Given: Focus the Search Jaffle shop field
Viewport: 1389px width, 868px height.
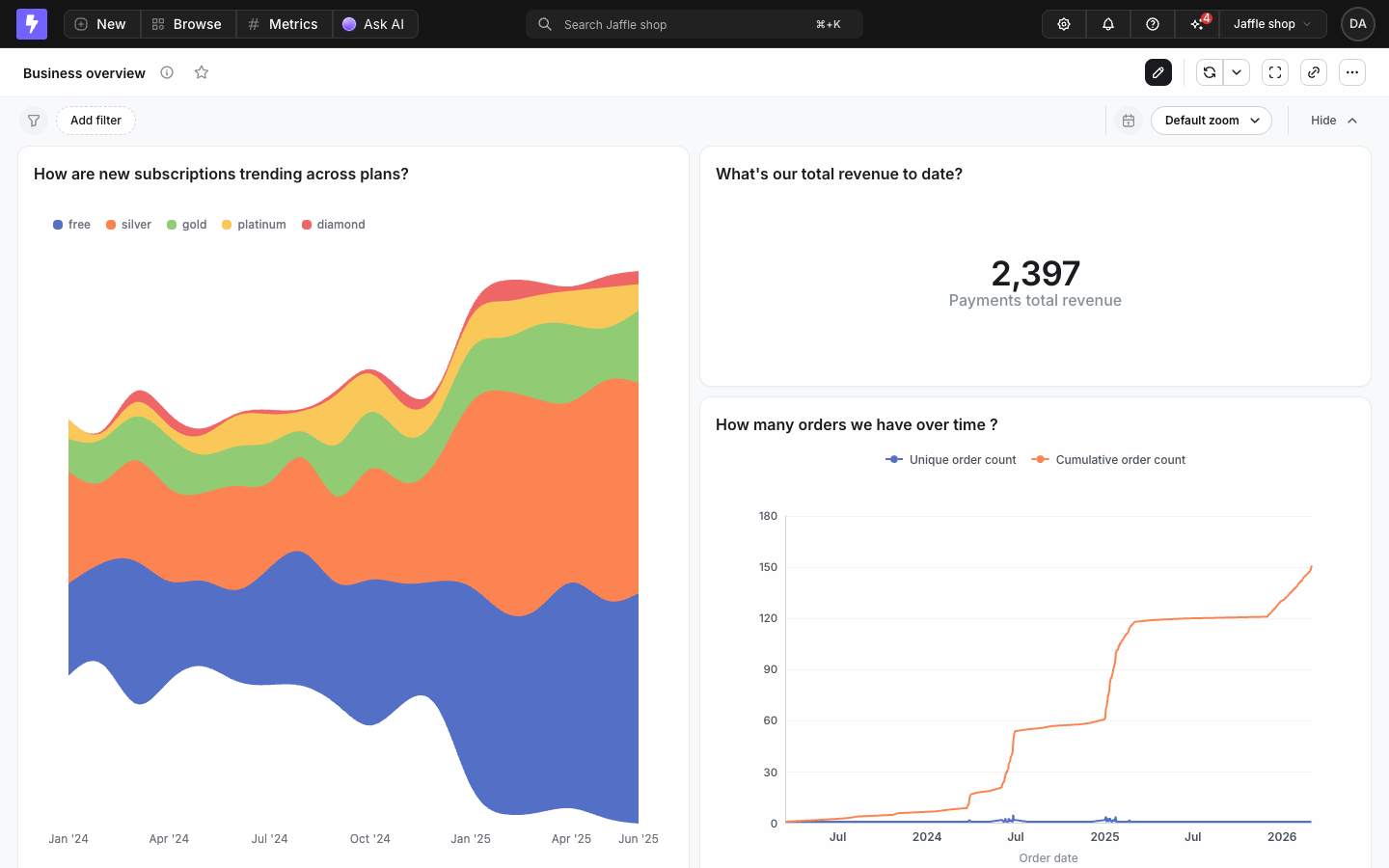Looking at the screenshot, I should tap(694, 24).
